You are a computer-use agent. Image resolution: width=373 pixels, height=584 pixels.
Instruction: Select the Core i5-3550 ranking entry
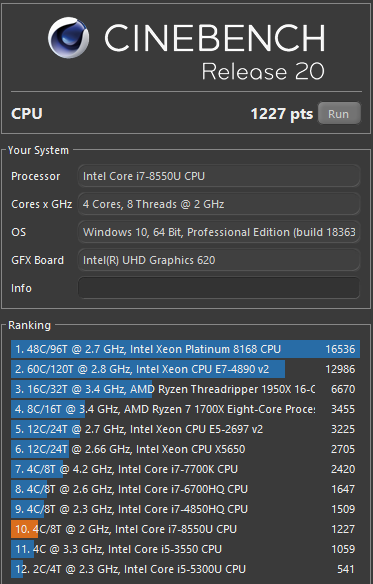(x=185, y=549)
